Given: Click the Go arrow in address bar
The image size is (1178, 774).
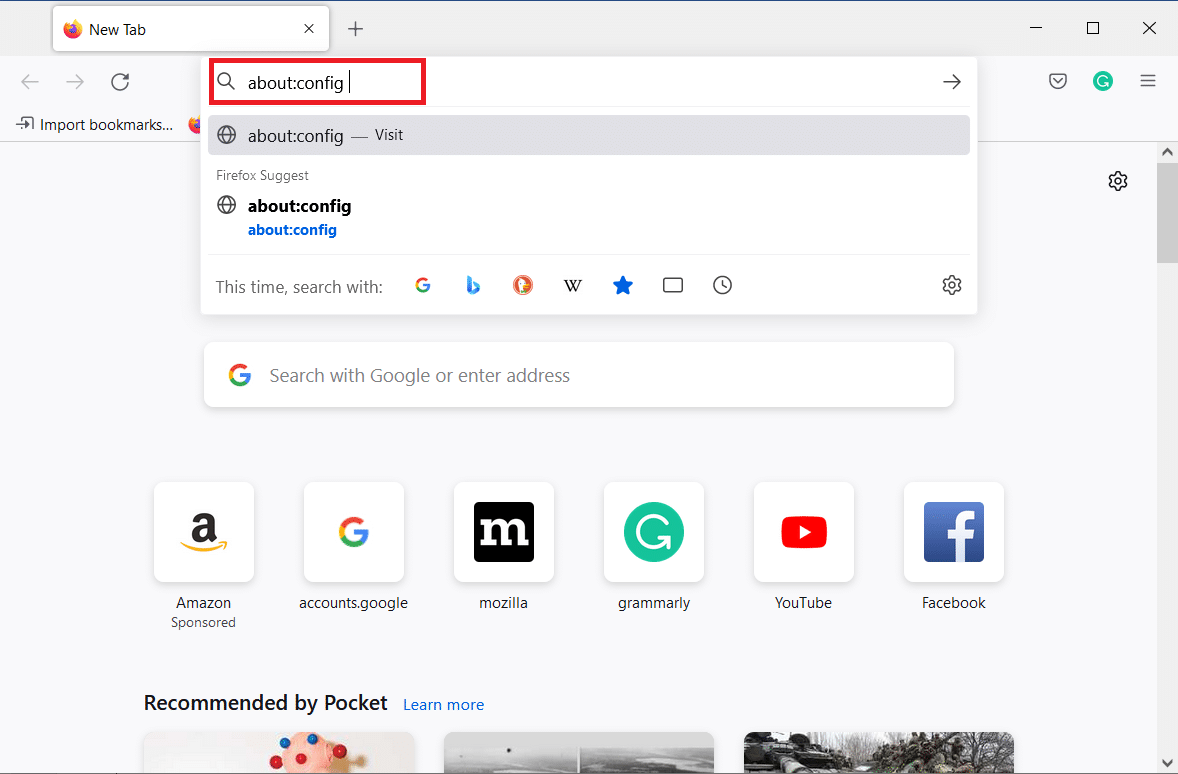Looking at the screenshot, I should point(952,81).
